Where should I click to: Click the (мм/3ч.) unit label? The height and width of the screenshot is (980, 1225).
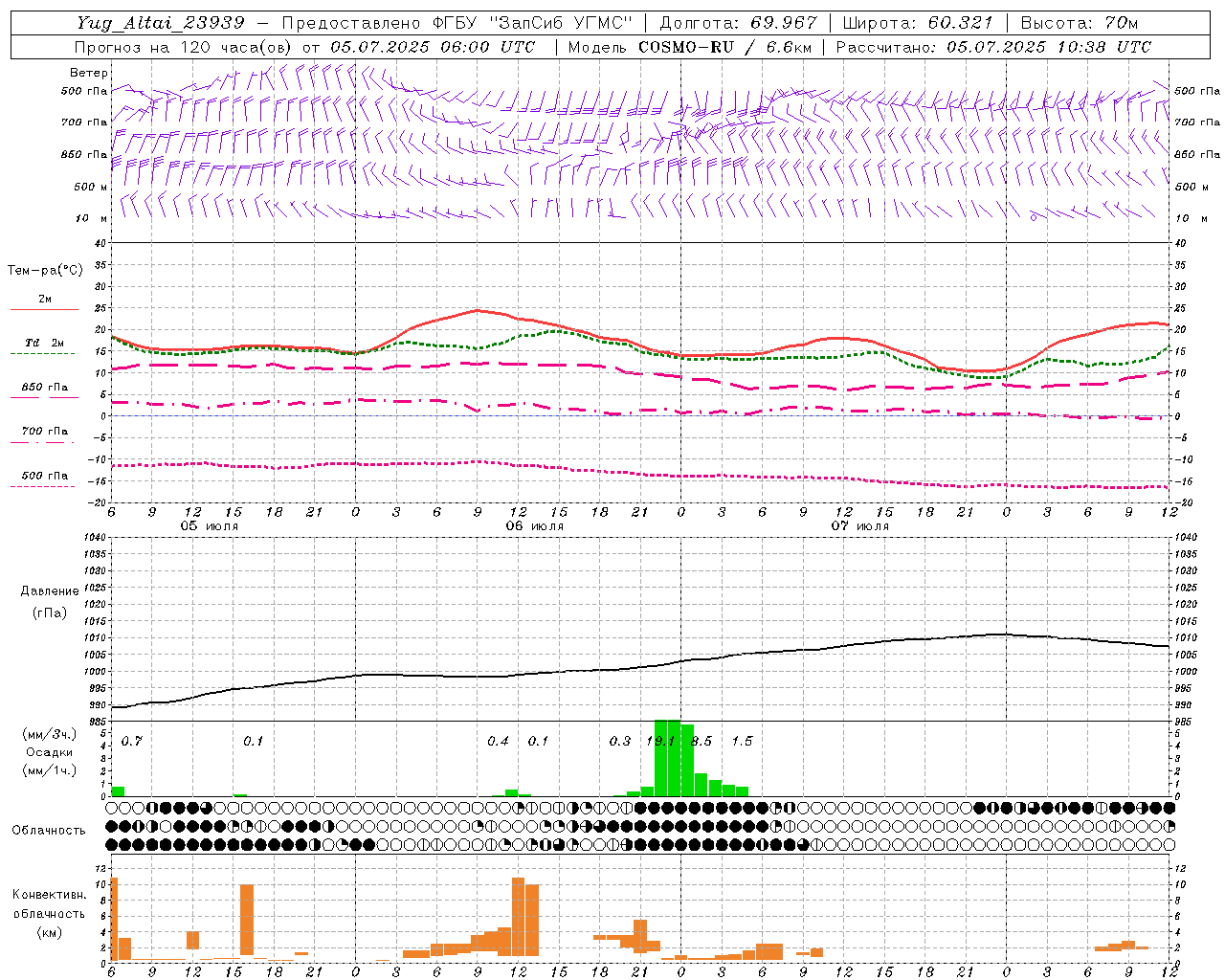(50, 734)
